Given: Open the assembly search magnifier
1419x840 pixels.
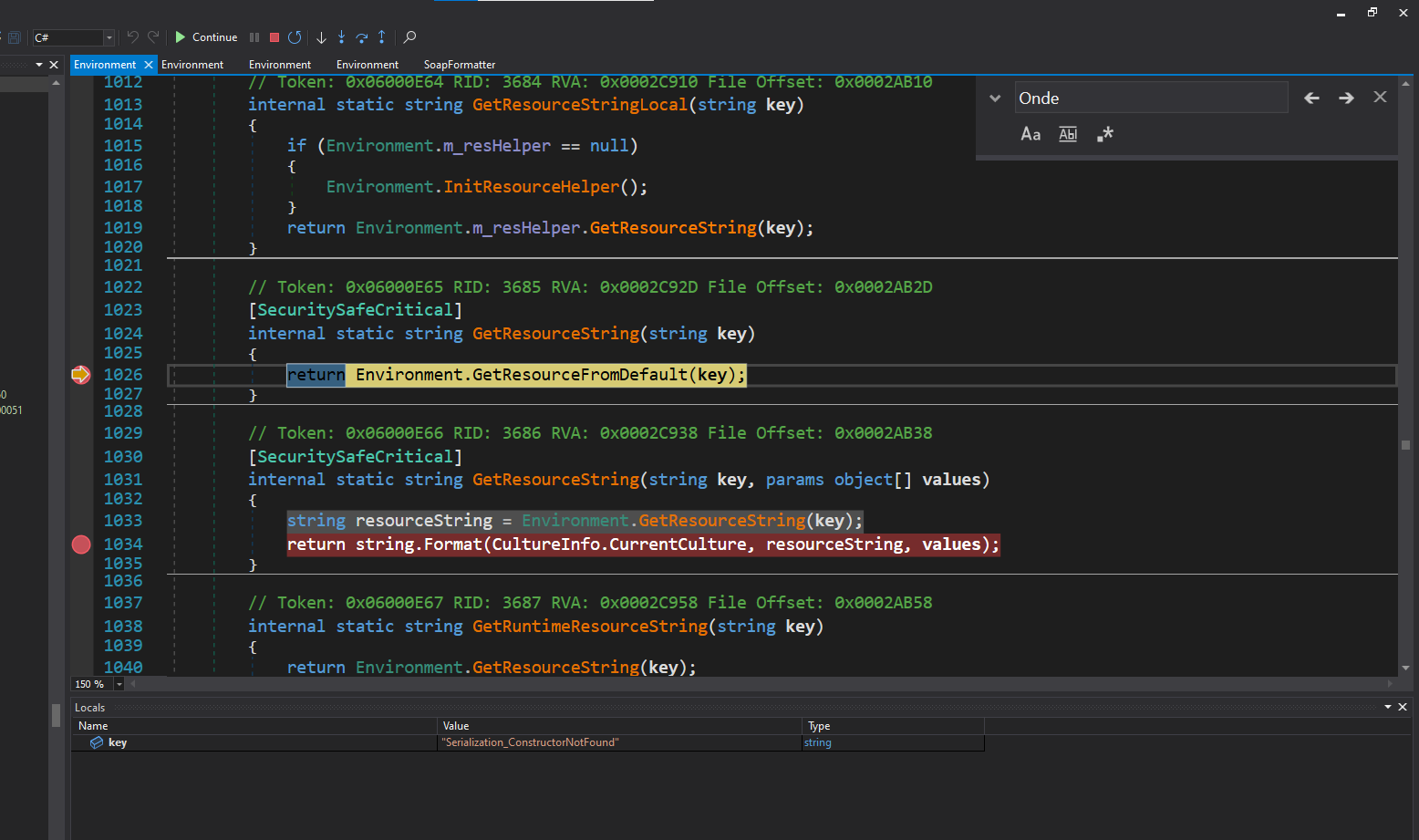Looking at the screenshot, I should (x=410, y=37).
